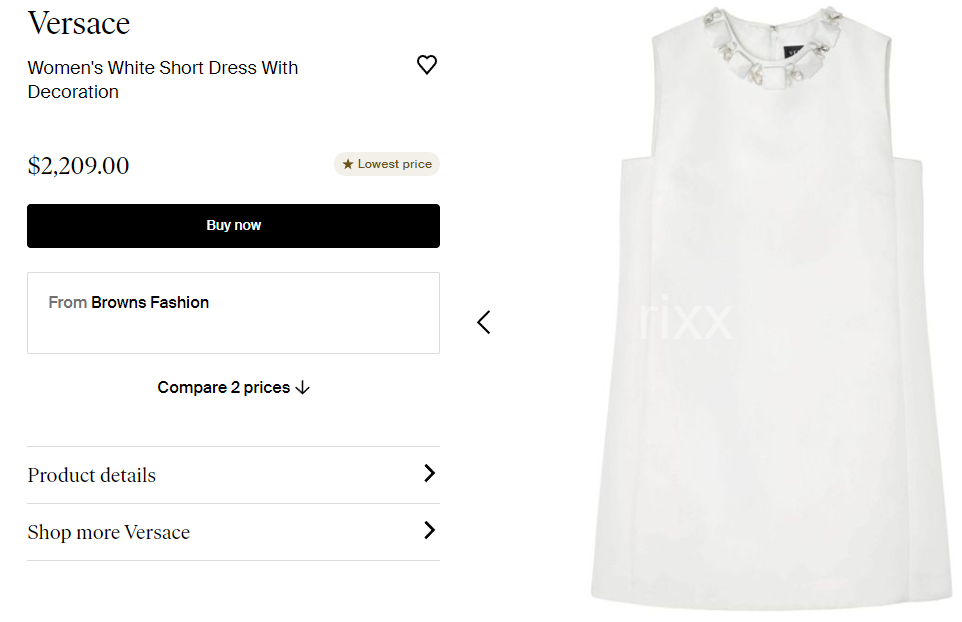The width and height of the screenshot is (962, 622).
Task: Select the Women's White Short Dress title
Action: pyautogui.click(x=162, y=80)
